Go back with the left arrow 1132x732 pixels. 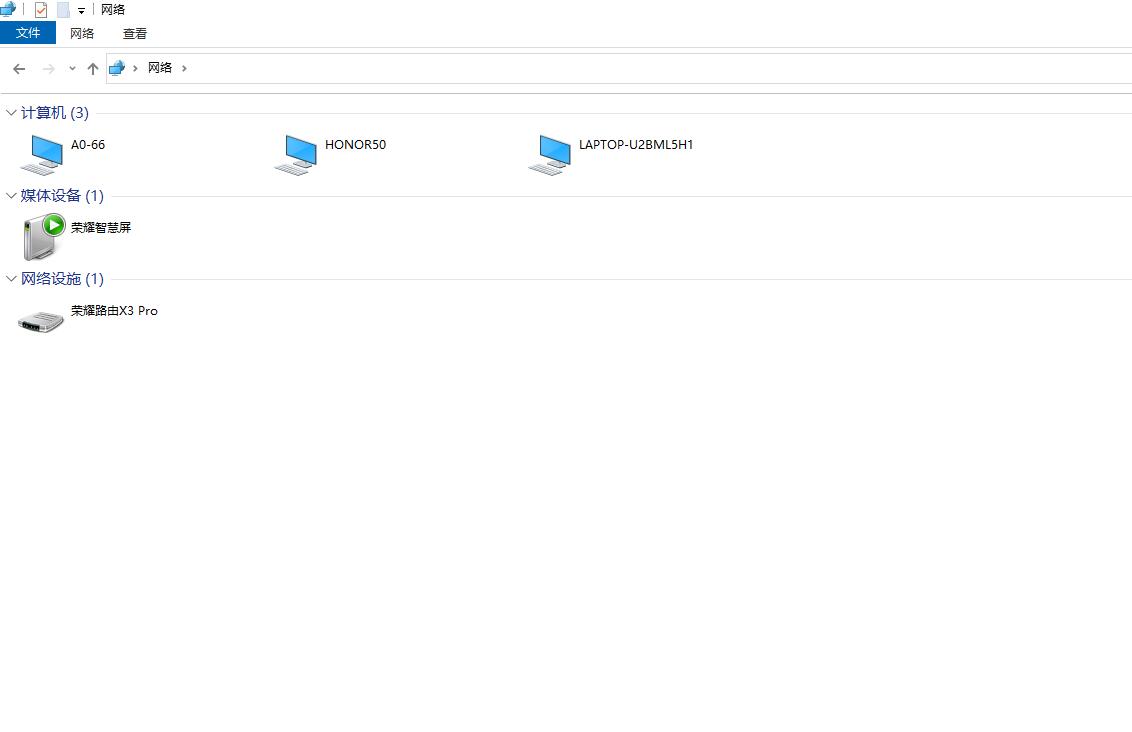click(19, 69)
